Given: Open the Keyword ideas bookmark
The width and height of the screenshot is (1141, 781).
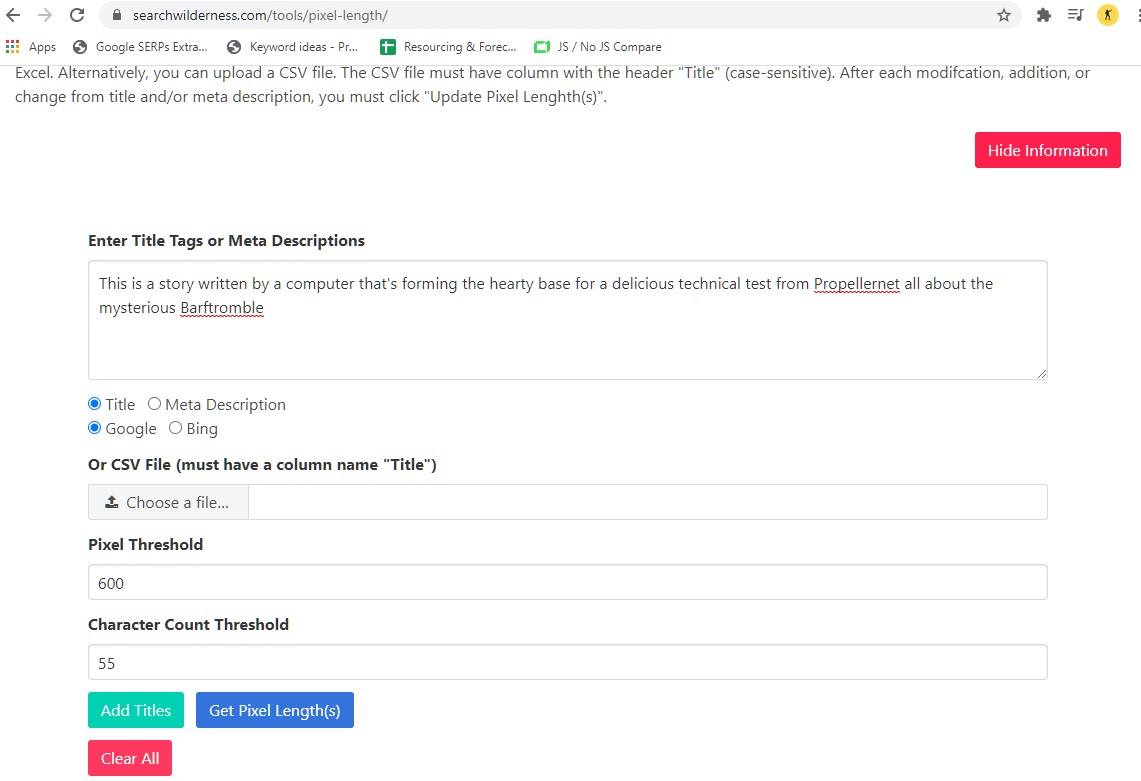Looking at the screenshot, I should click(293, 47).
